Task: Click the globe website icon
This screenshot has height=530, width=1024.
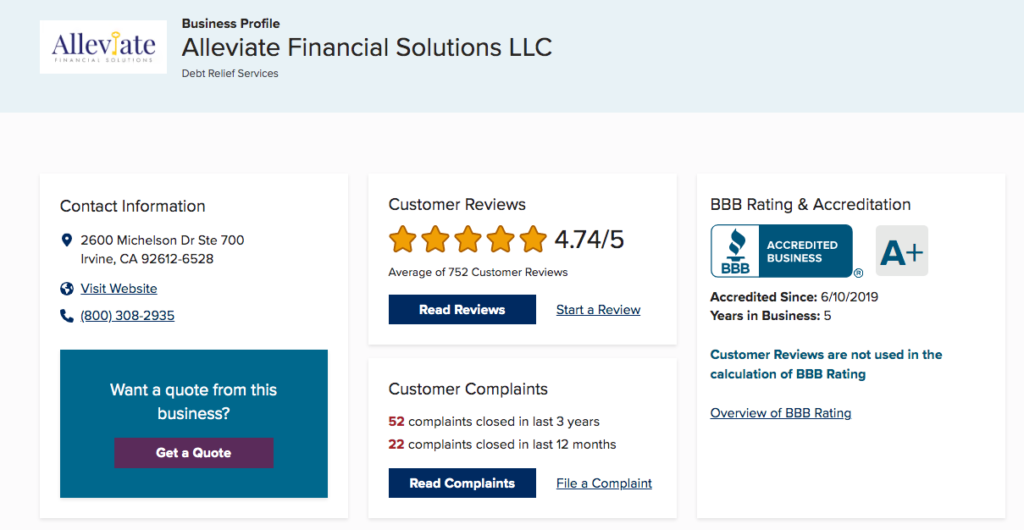Action: coord(66,288)
